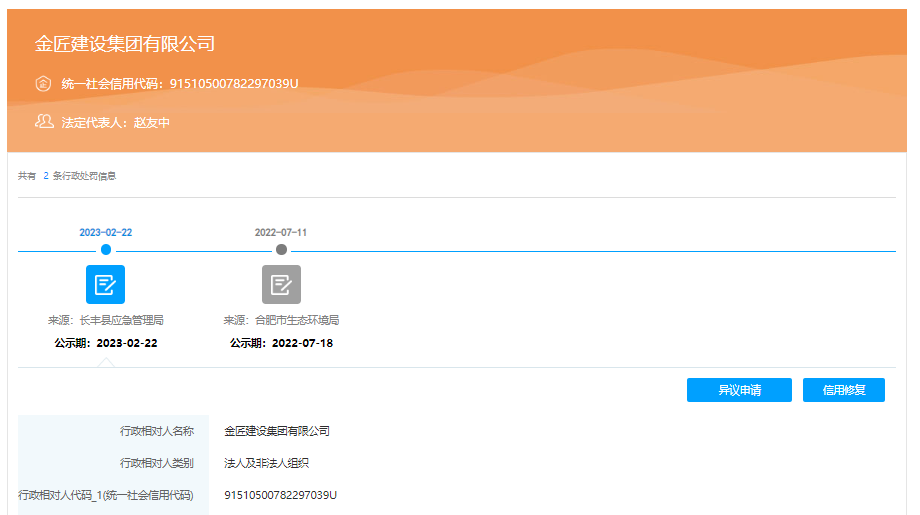Click the 行政相对人代码_1 field label

[x=106, y=495]
